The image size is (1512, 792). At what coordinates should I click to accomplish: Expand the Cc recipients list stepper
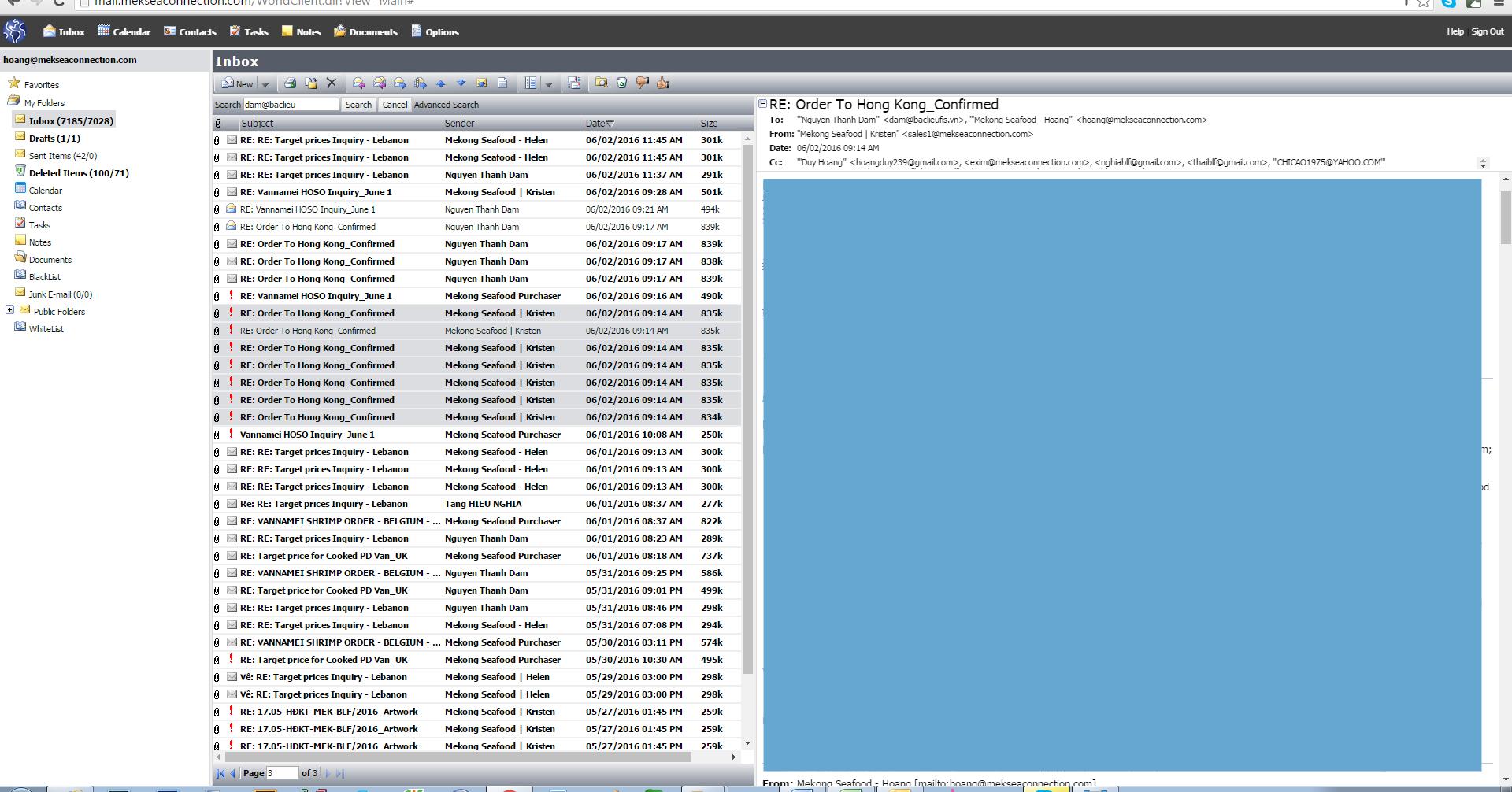coord(1483,163)
